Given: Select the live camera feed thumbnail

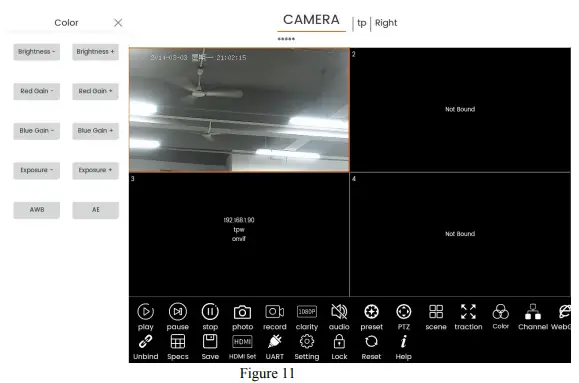Looking at the screenshot, I should click(x=239, y=110).
